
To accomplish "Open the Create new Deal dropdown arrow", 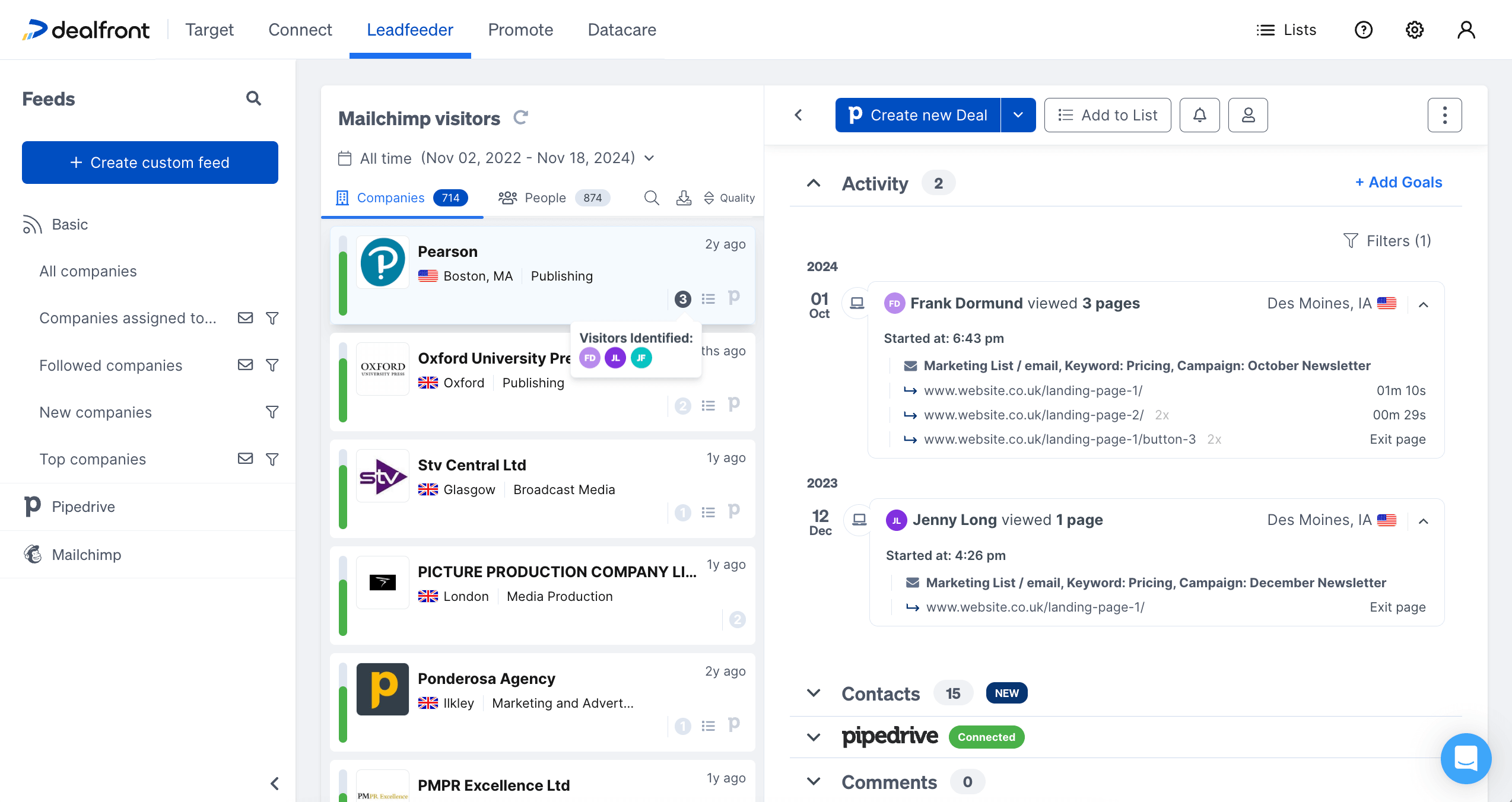I will [x=1018, y=114].
